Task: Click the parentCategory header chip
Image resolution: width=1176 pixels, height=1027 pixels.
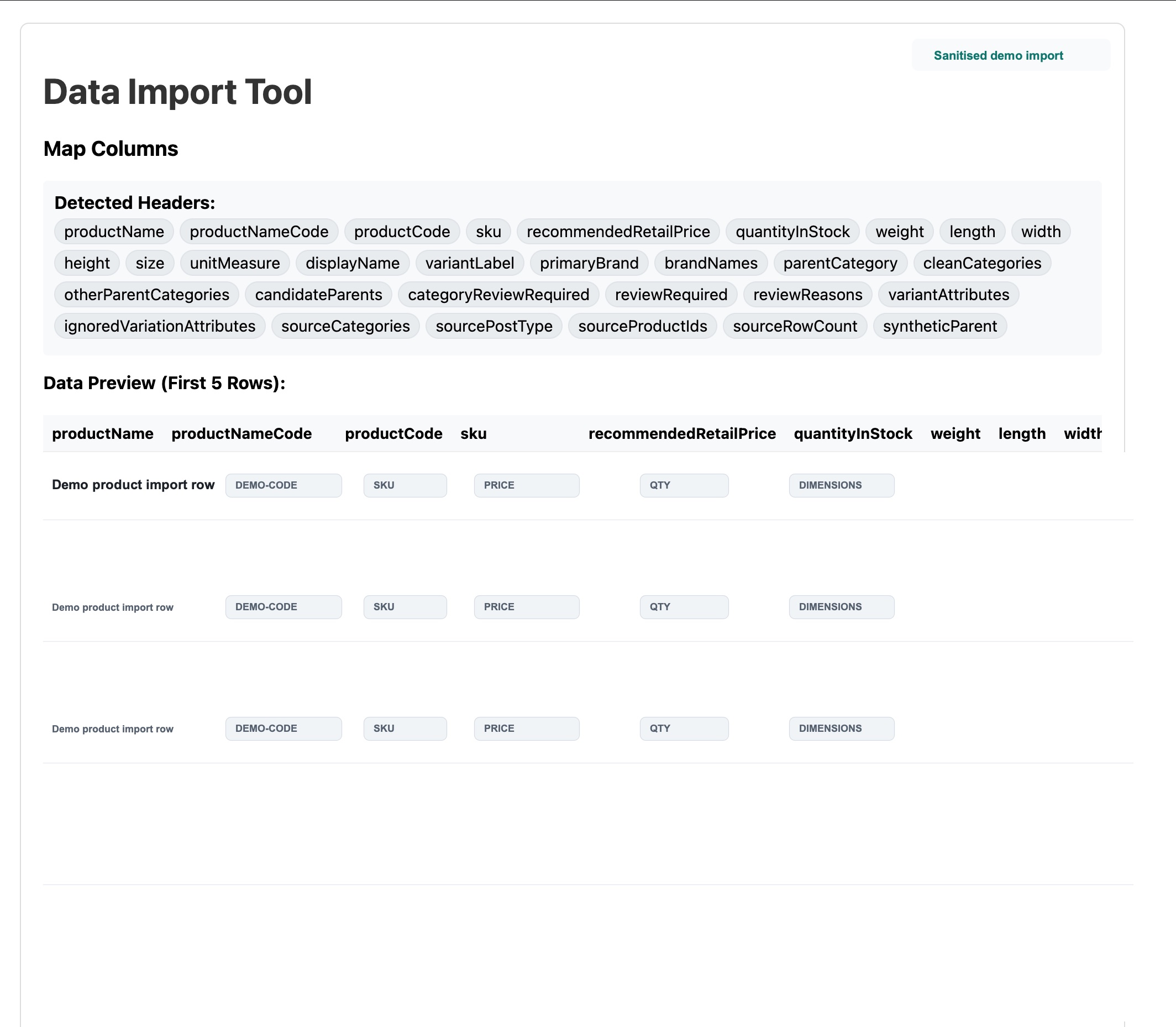Action: coord(840,263)
